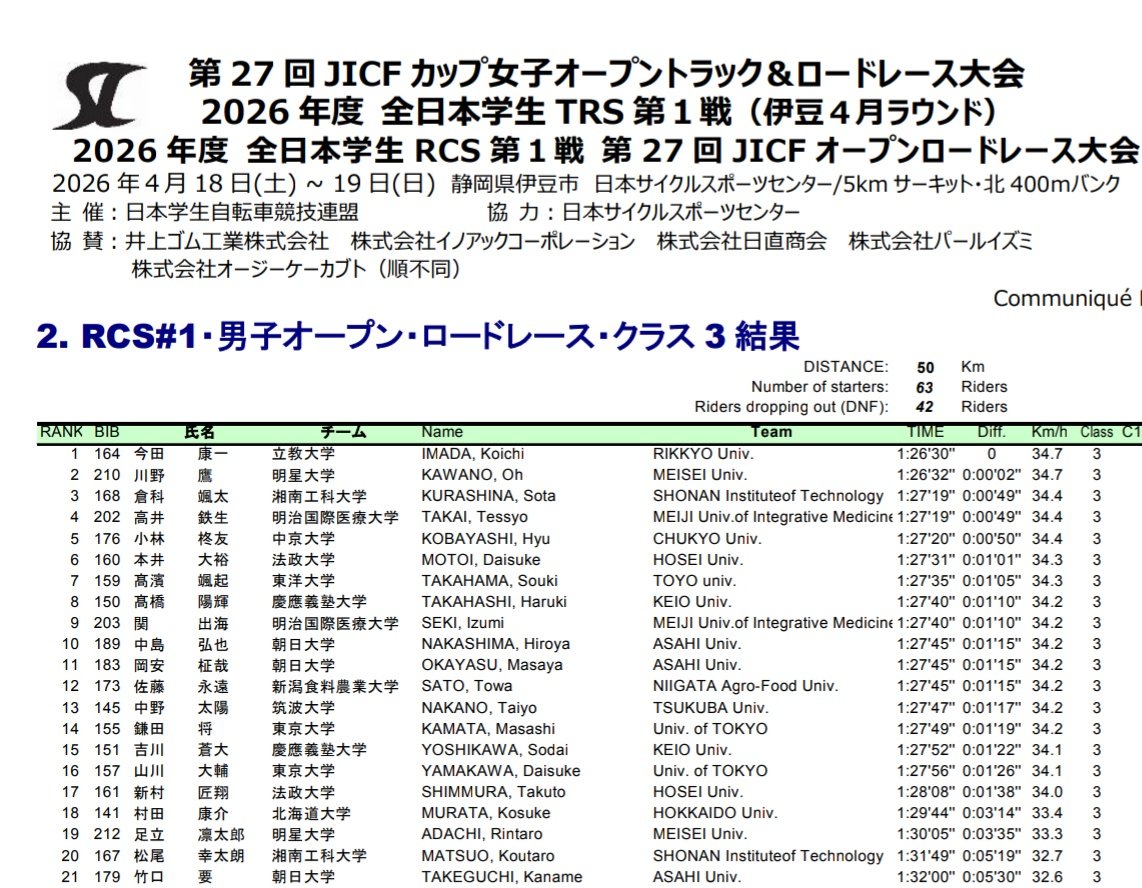Click the speed value 34.0
The image size is (1142, 888).
tap(1047, 792)
